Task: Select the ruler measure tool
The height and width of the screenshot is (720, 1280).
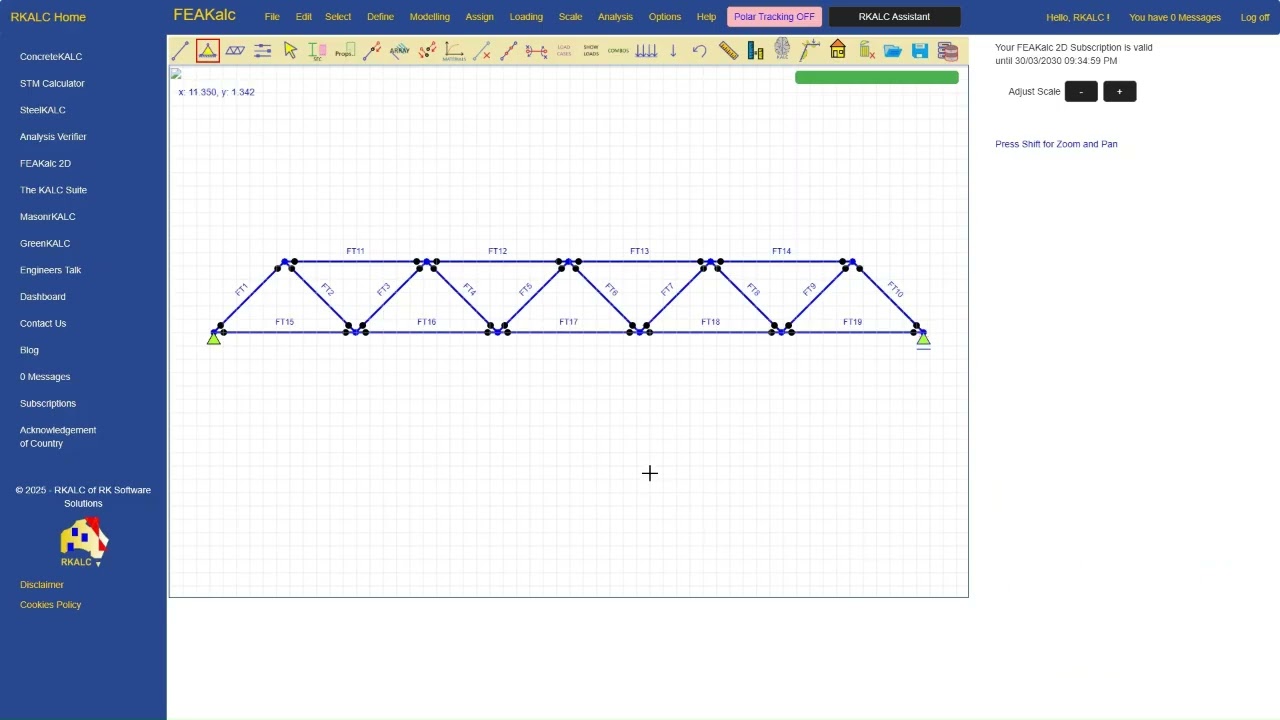Action: tap(728, 50)
